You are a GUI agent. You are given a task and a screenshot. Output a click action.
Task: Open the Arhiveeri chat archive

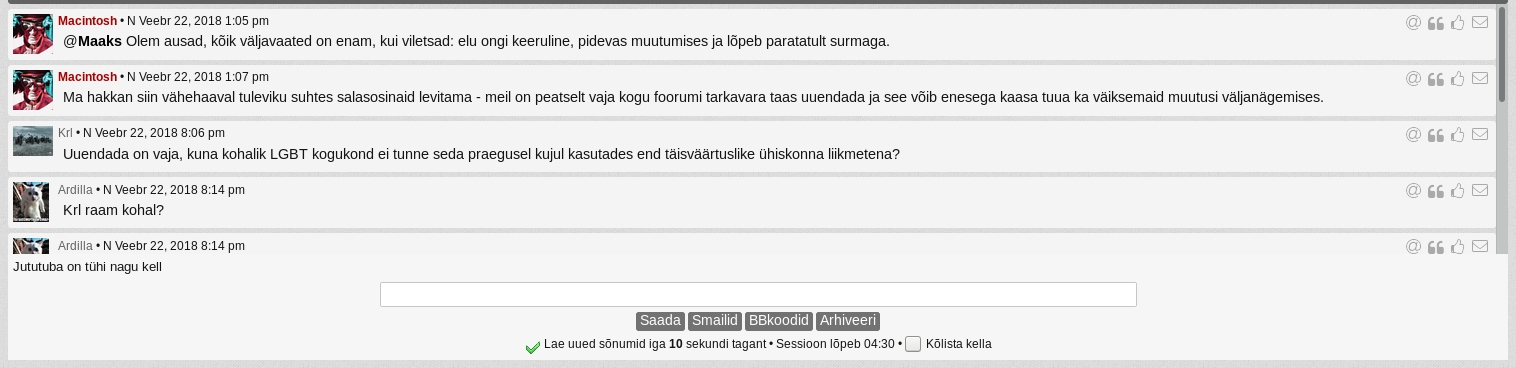coord(848,321)
